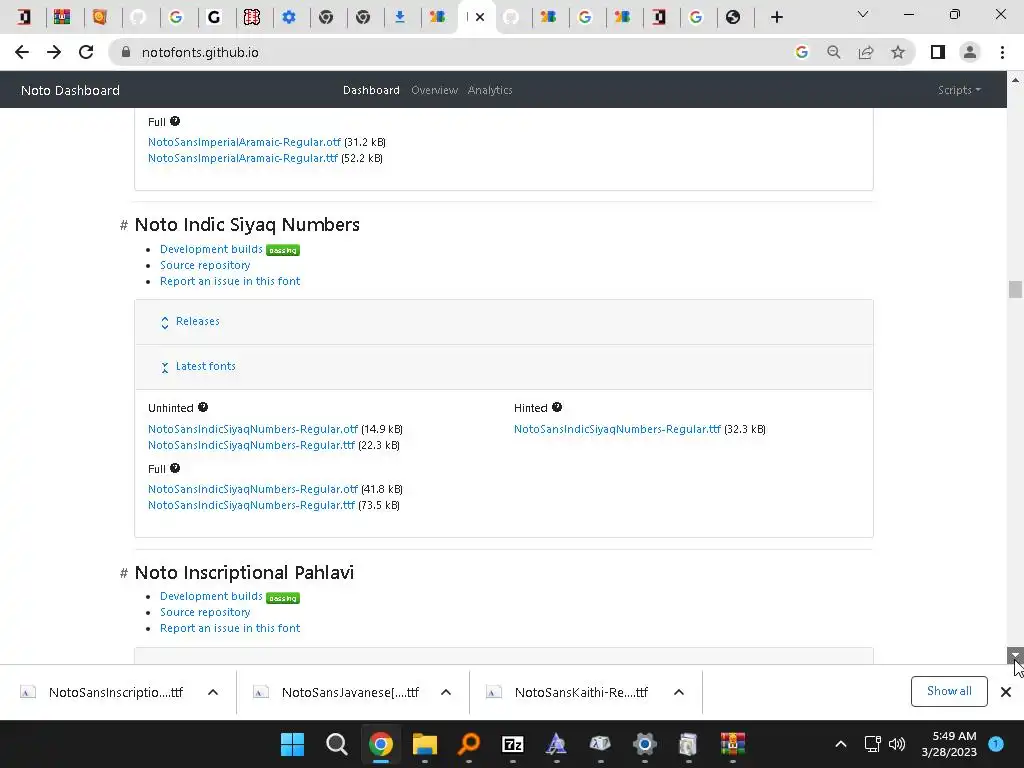Download NotoSansImperialAramaic-Regular.ttf 52.2 kB
This screenshot has height=768, width=1024.
pos(243,158)
